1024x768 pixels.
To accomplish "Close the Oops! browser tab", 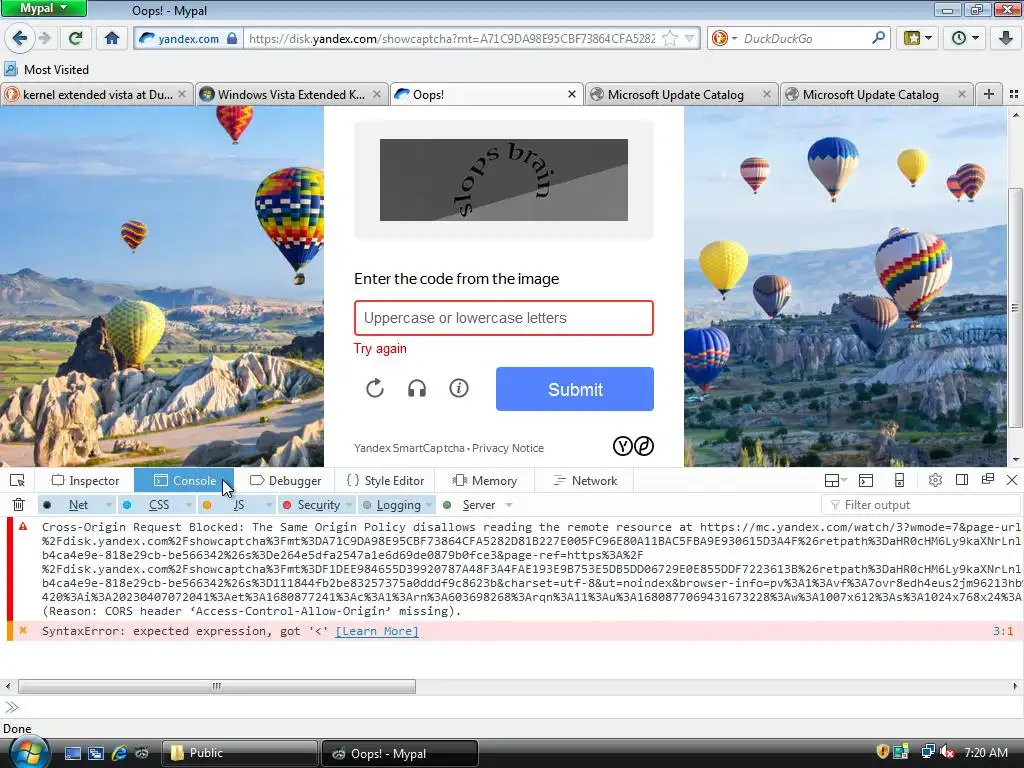I will pyautogui.click(x=571, y=94).
